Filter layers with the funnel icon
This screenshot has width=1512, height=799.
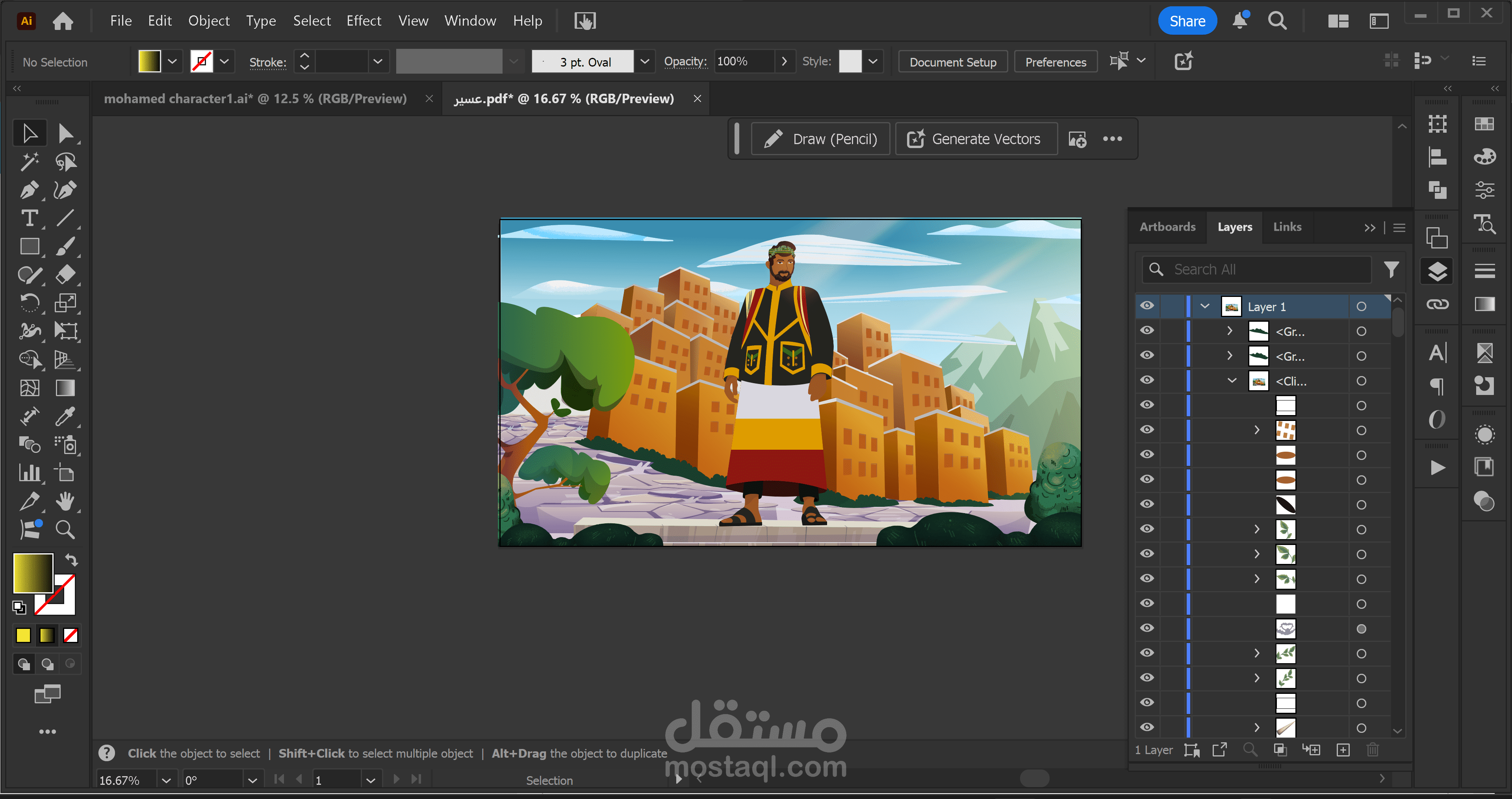coord(1391,269)
